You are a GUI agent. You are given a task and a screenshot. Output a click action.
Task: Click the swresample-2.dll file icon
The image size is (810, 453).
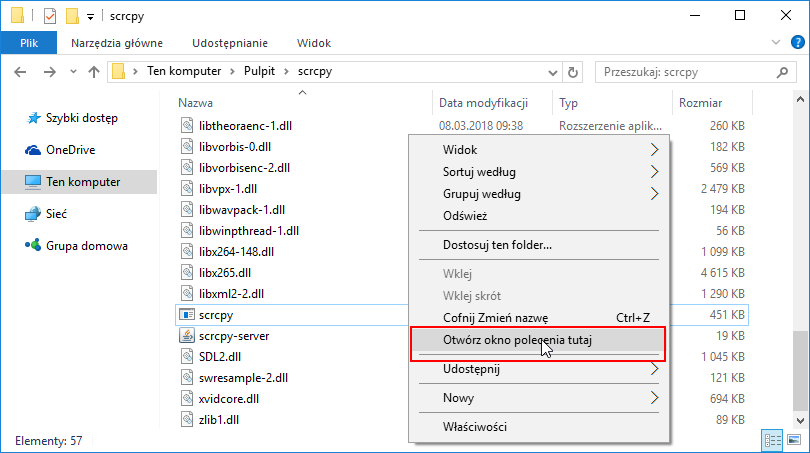186,378
